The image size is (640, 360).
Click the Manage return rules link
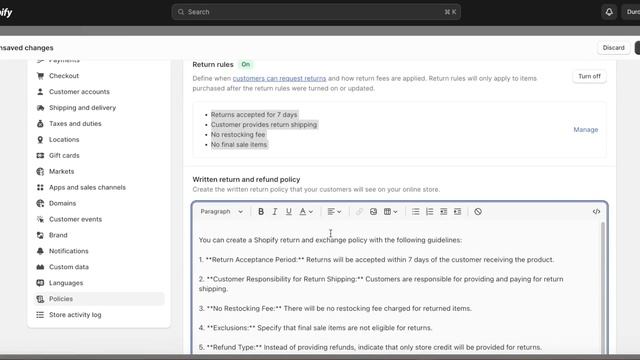[586, 129]
